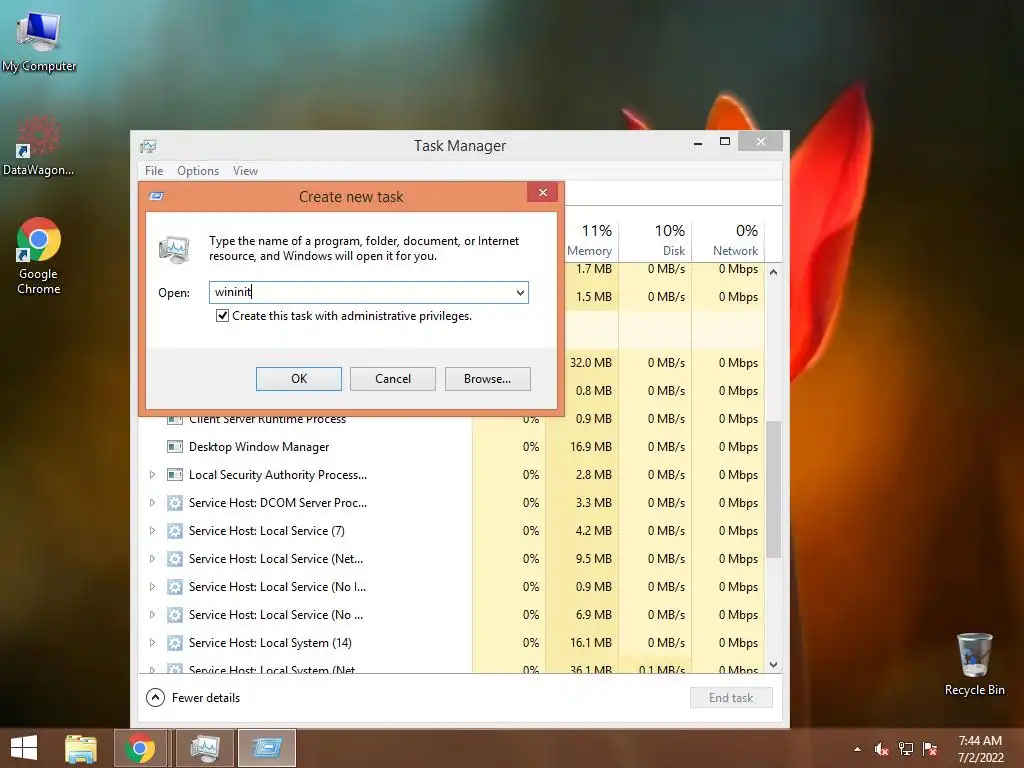Open My Computer desktop icon
The width and height of the screenshot is (1024, 768).
[39, 40]
